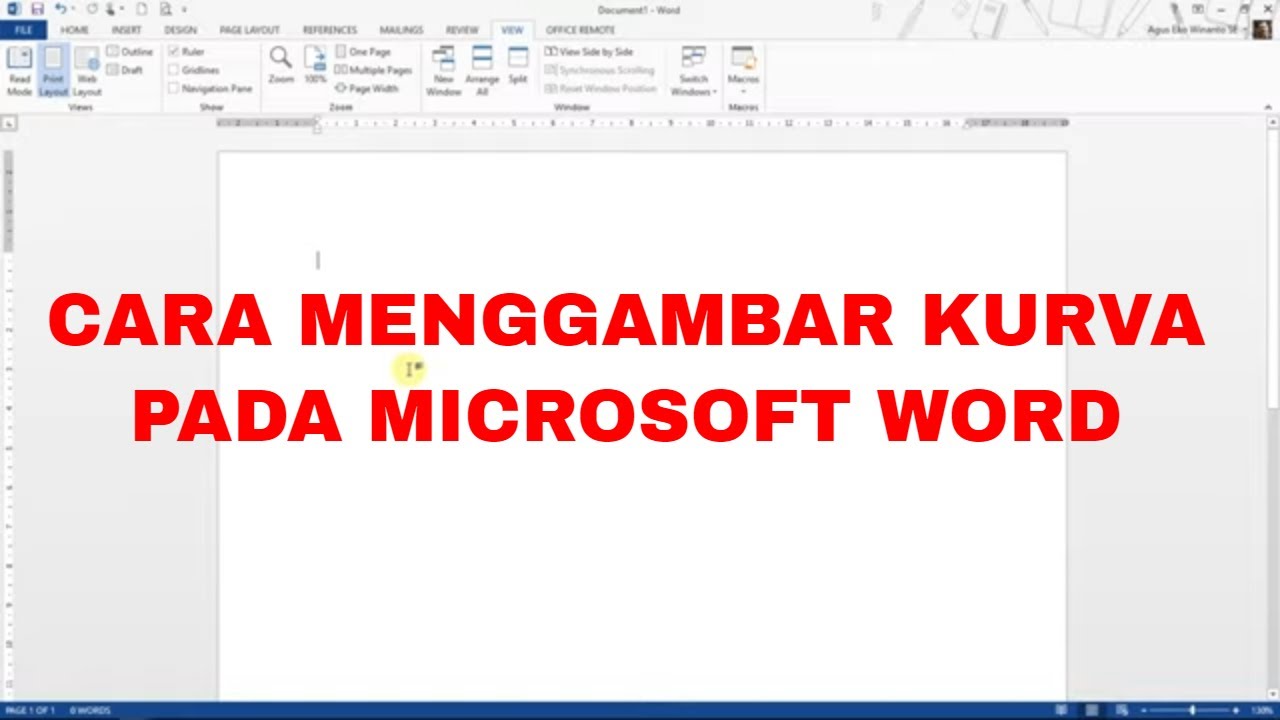This screenshot has height=720, width=1280.
Task: Open Switch Windows dropdown
Action: click(x=694, y=71)
